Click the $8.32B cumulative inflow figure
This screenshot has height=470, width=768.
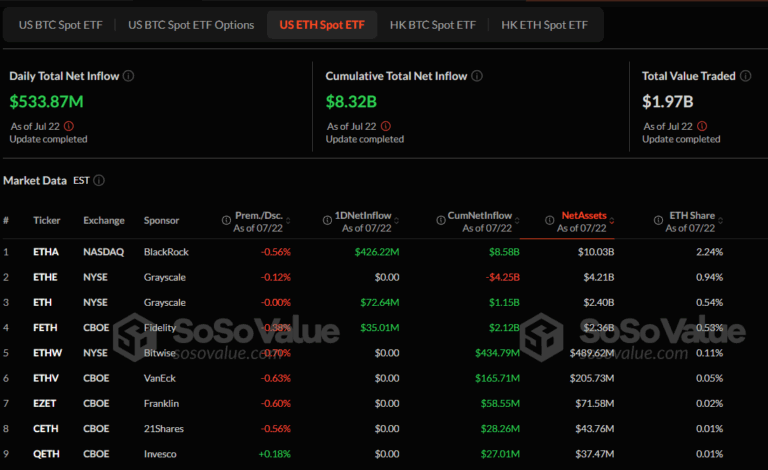[x=351, y=102]
